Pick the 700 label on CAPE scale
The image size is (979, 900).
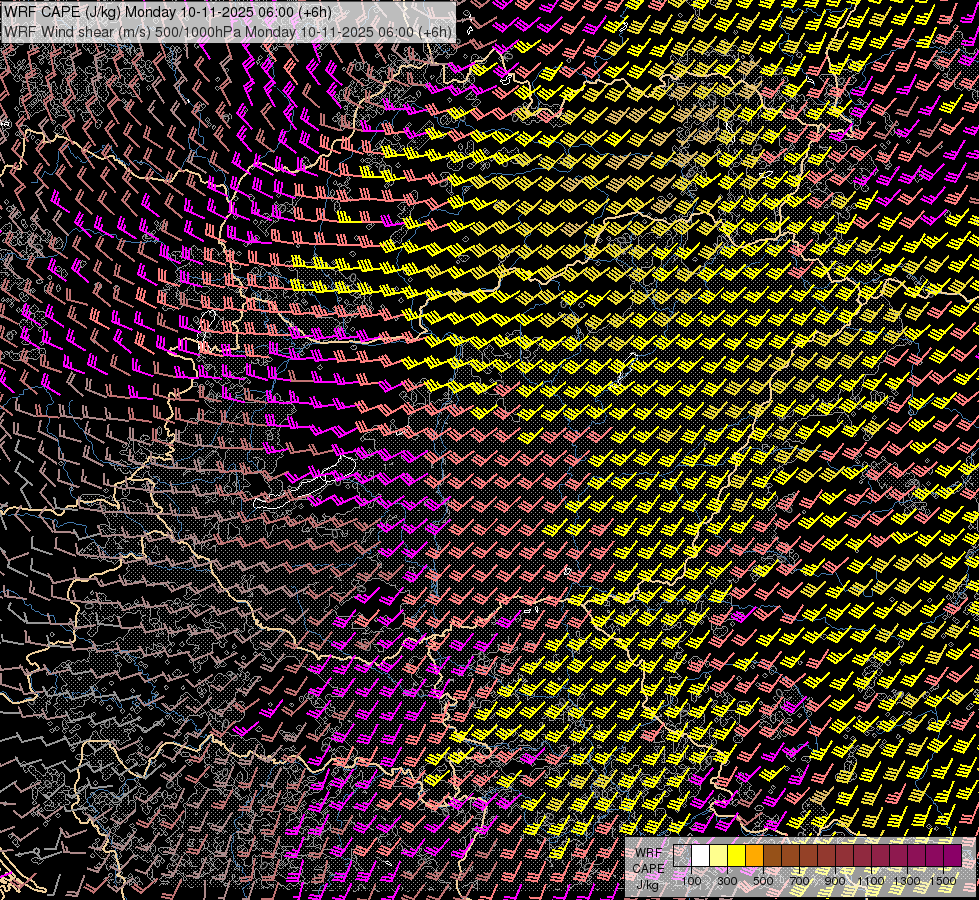[799, 881]
